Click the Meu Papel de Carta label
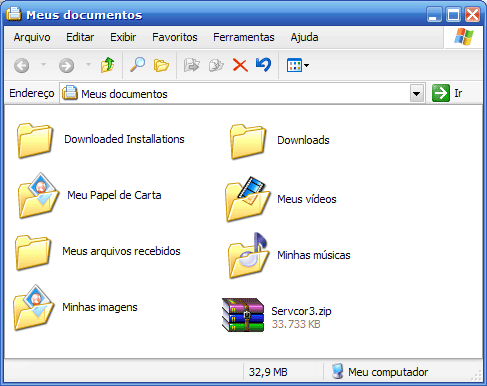This screenshot has width=487, height=386. click(x=114, y=195)
